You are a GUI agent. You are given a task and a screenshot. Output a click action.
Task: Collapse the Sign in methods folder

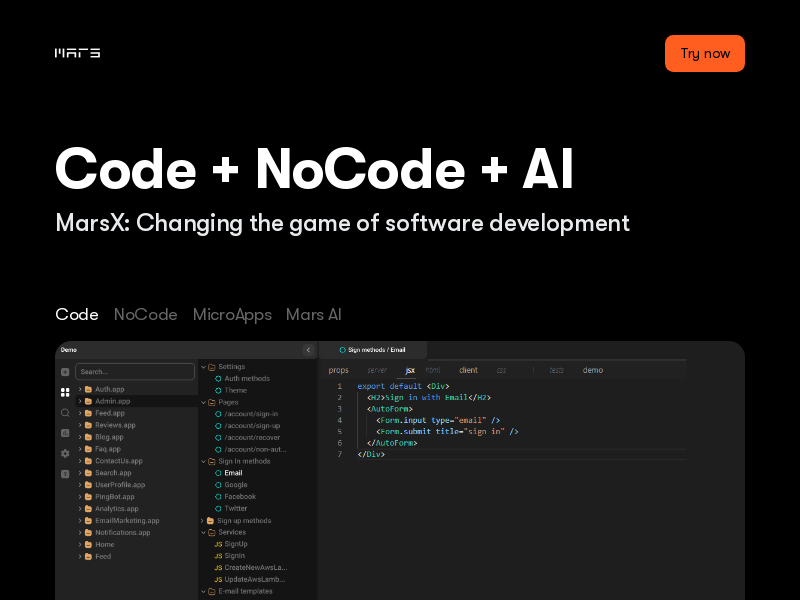click(204, 461)
